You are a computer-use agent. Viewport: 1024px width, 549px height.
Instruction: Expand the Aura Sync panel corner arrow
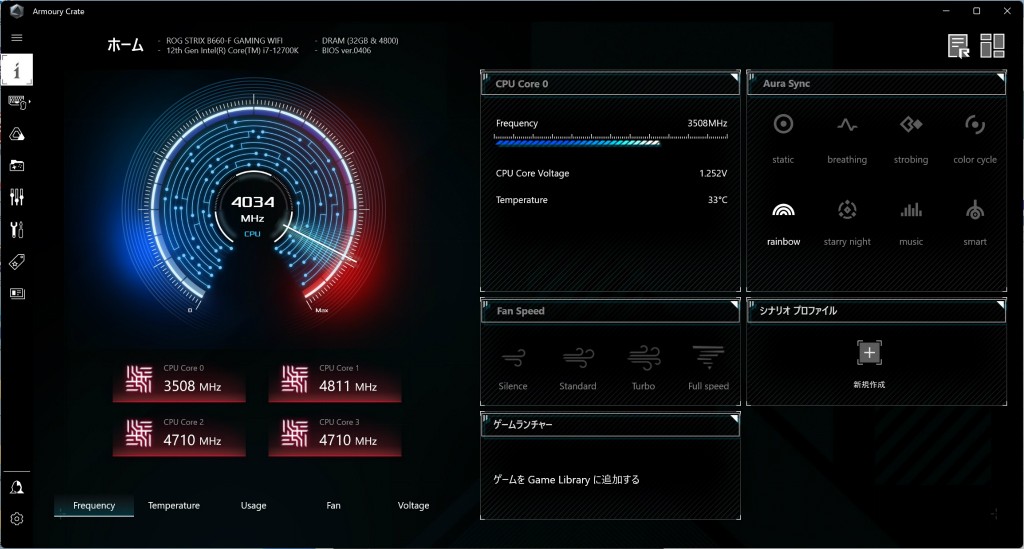999,77
